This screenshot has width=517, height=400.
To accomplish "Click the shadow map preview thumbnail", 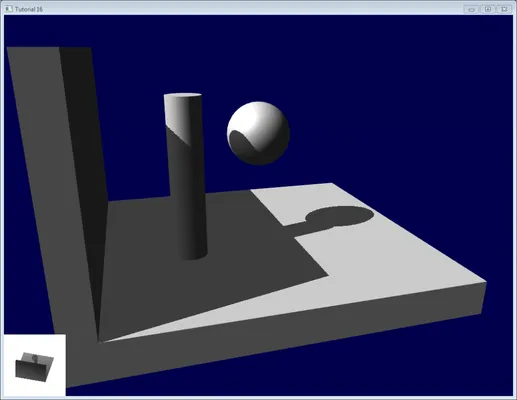I will coord(34,366).
